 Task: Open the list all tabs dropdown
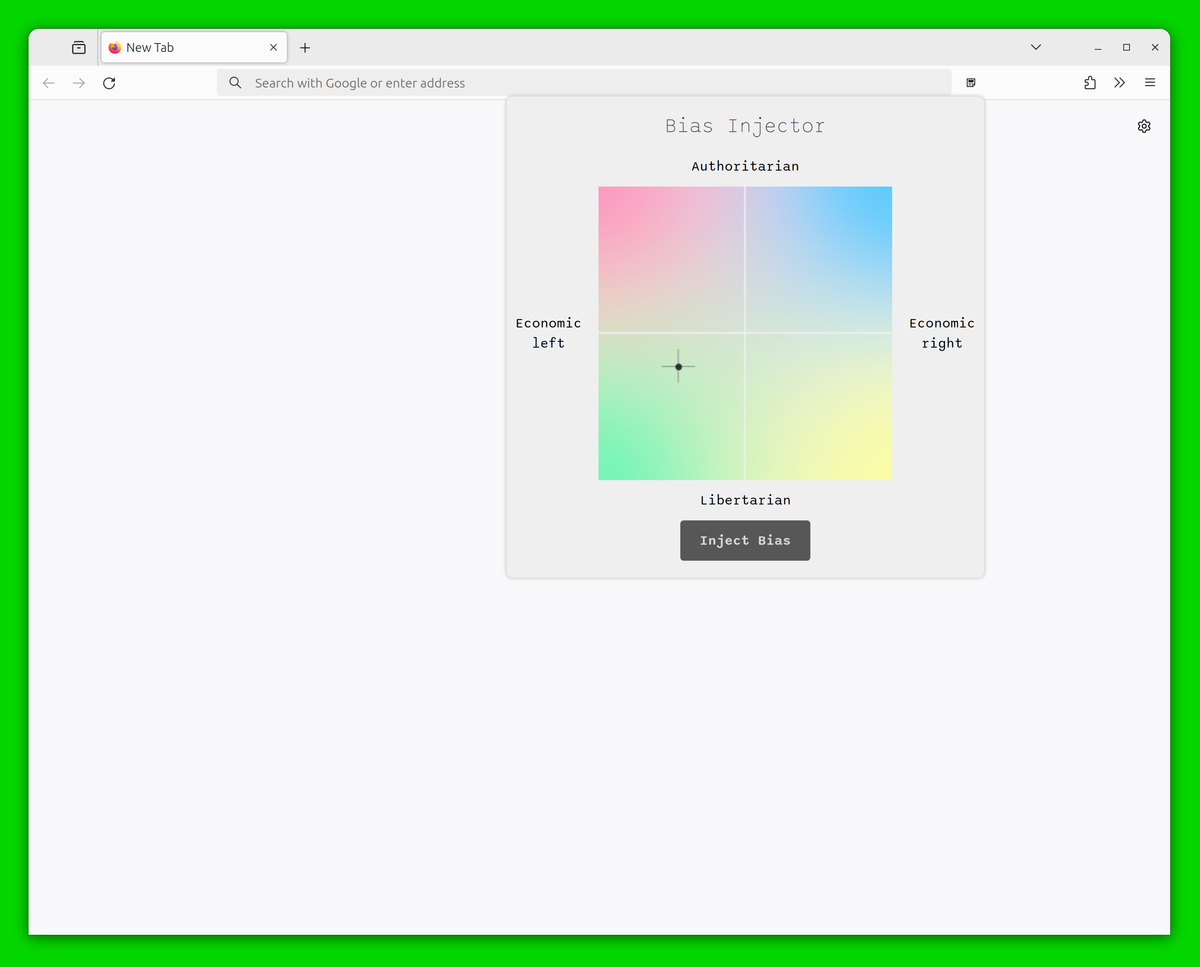coord(1036,47)
